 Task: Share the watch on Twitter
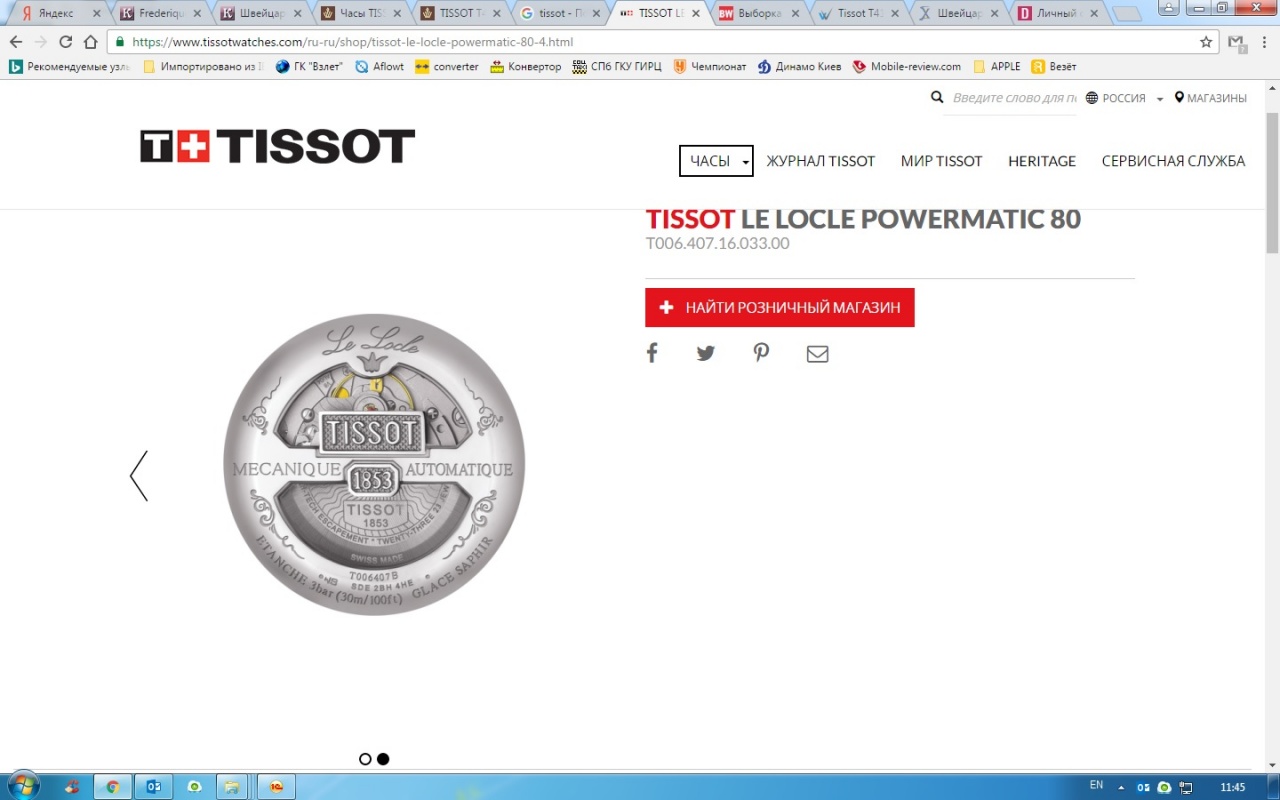click(x=706, y=353)
